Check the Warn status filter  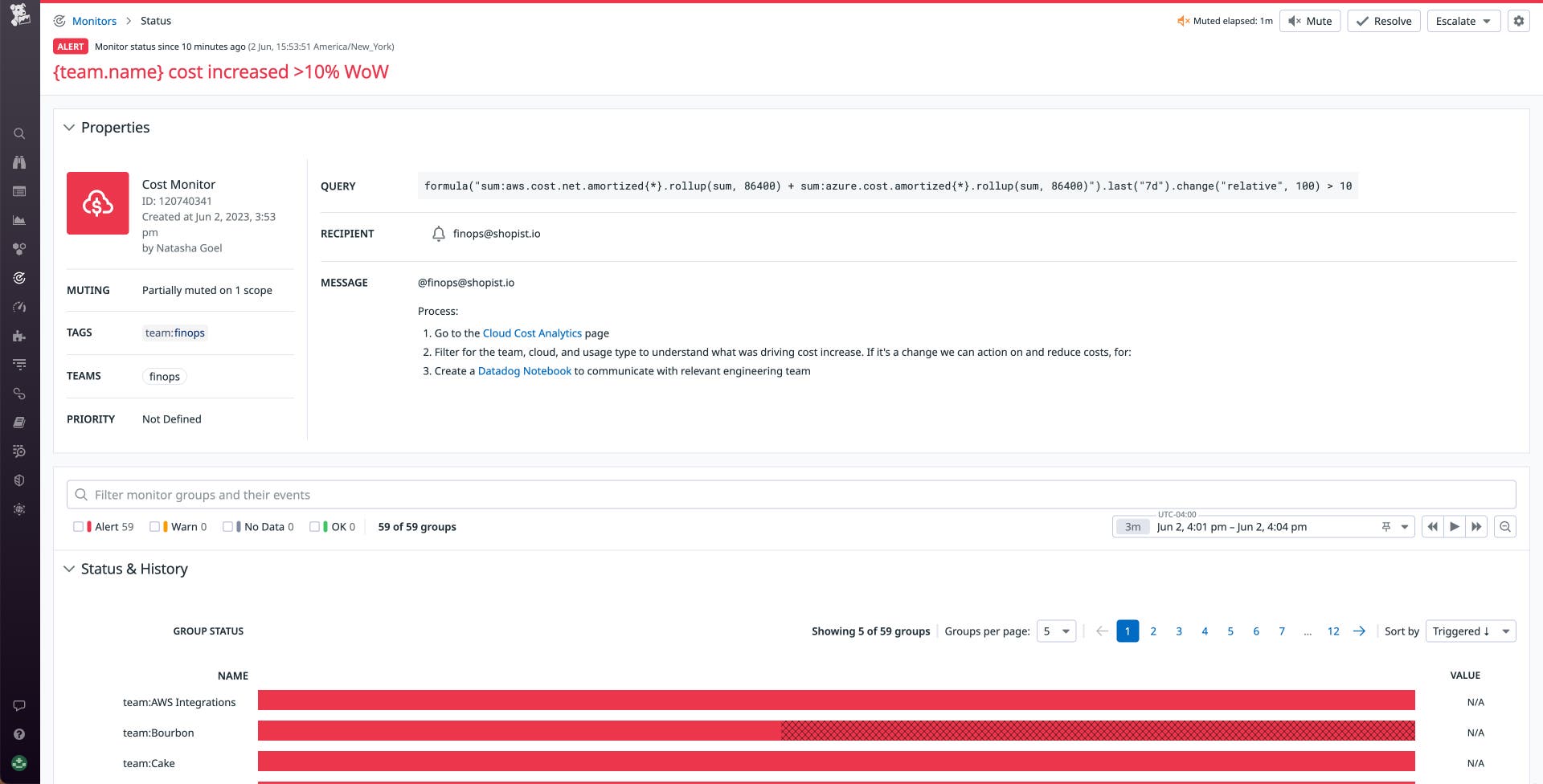click(x=154, y=526)
